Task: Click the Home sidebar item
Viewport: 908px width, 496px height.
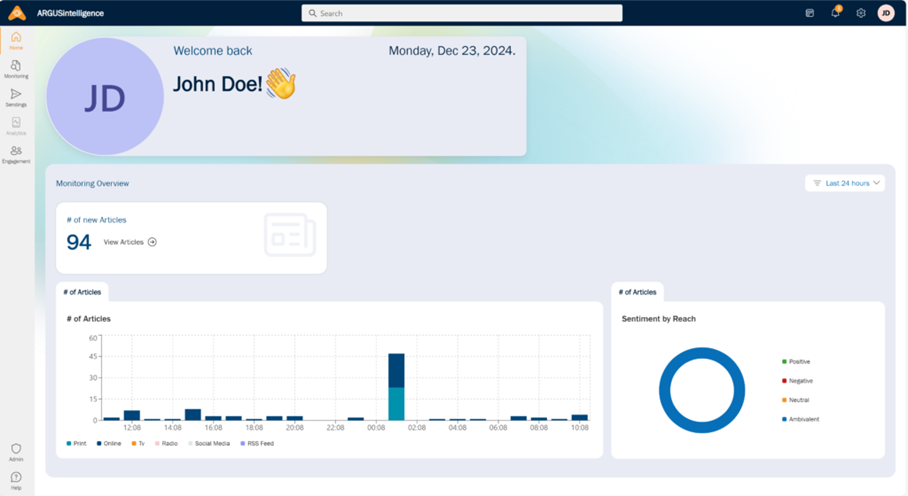Action: 16,40
